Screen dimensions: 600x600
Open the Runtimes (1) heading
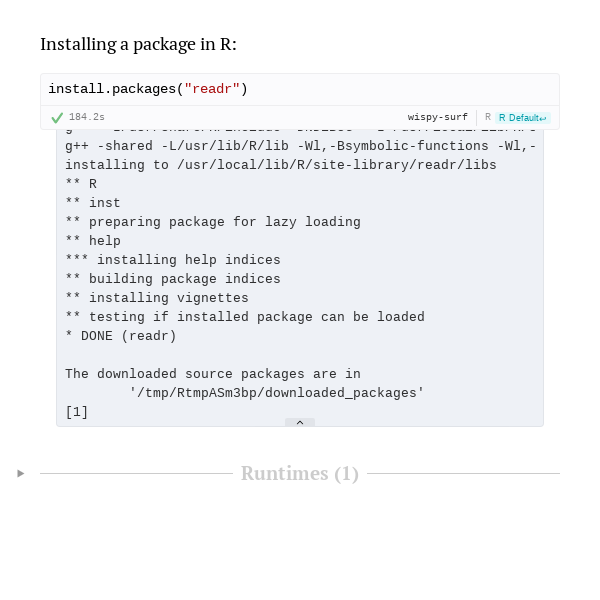300,473
